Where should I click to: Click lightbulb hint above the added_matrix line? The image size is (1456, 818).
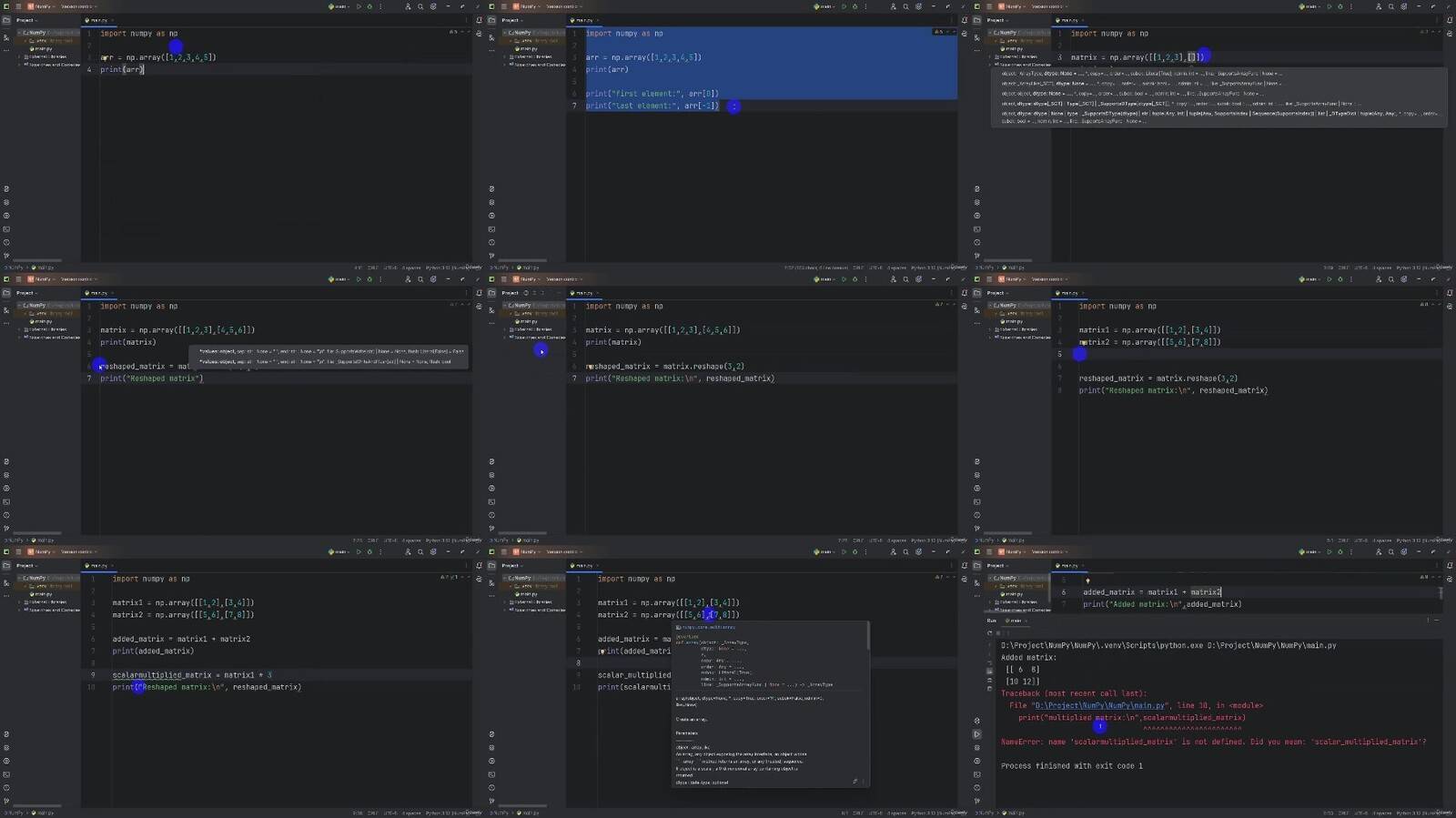1087,581
